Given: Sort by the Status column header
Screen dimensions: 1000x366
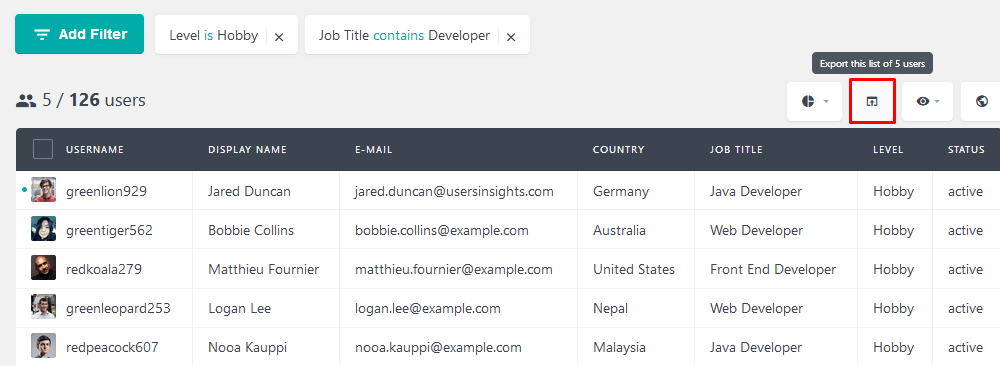Looking at the screenshot, I should [x=966, y=150].
